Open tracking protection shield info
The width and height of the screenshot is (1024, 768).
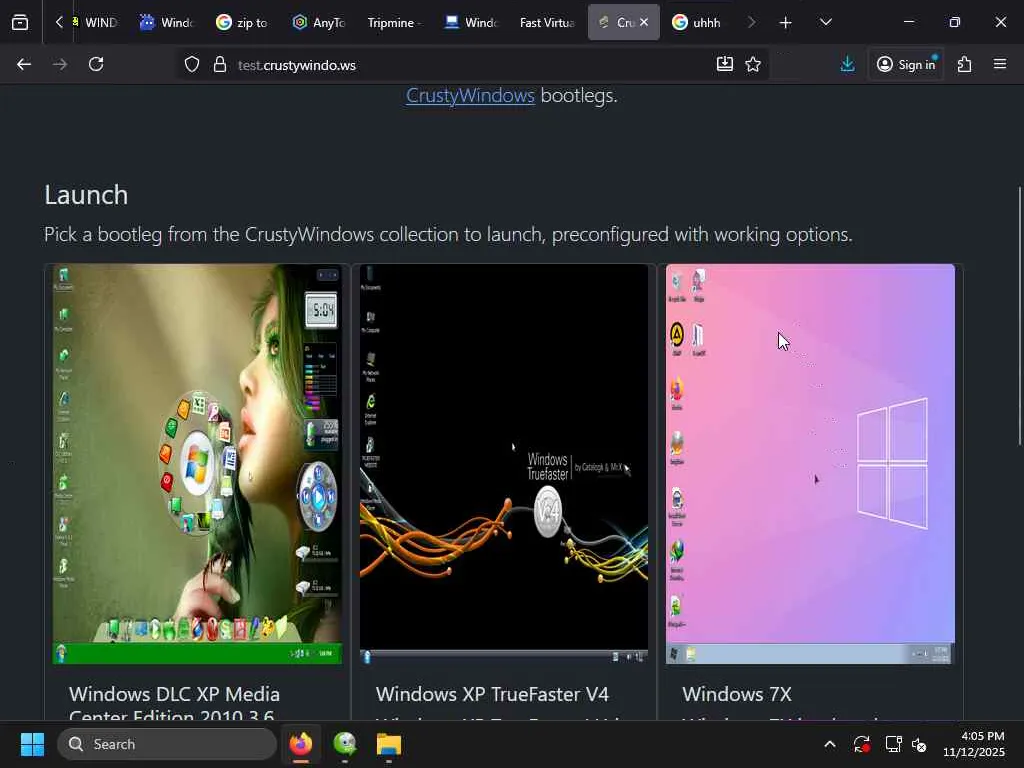click(191, 65)
